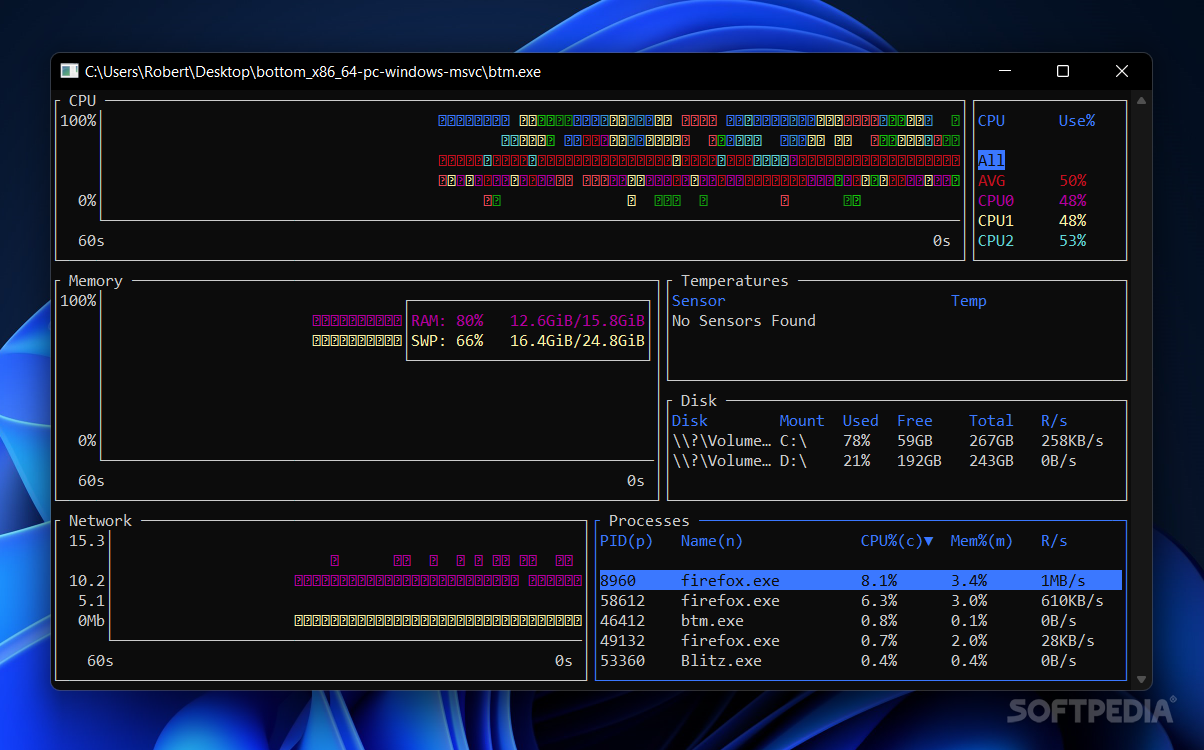The width and height of the screenshot is (1204, 750).
Task: Click the 258KB/s read rate for C:
Action: coord(1072,441)
